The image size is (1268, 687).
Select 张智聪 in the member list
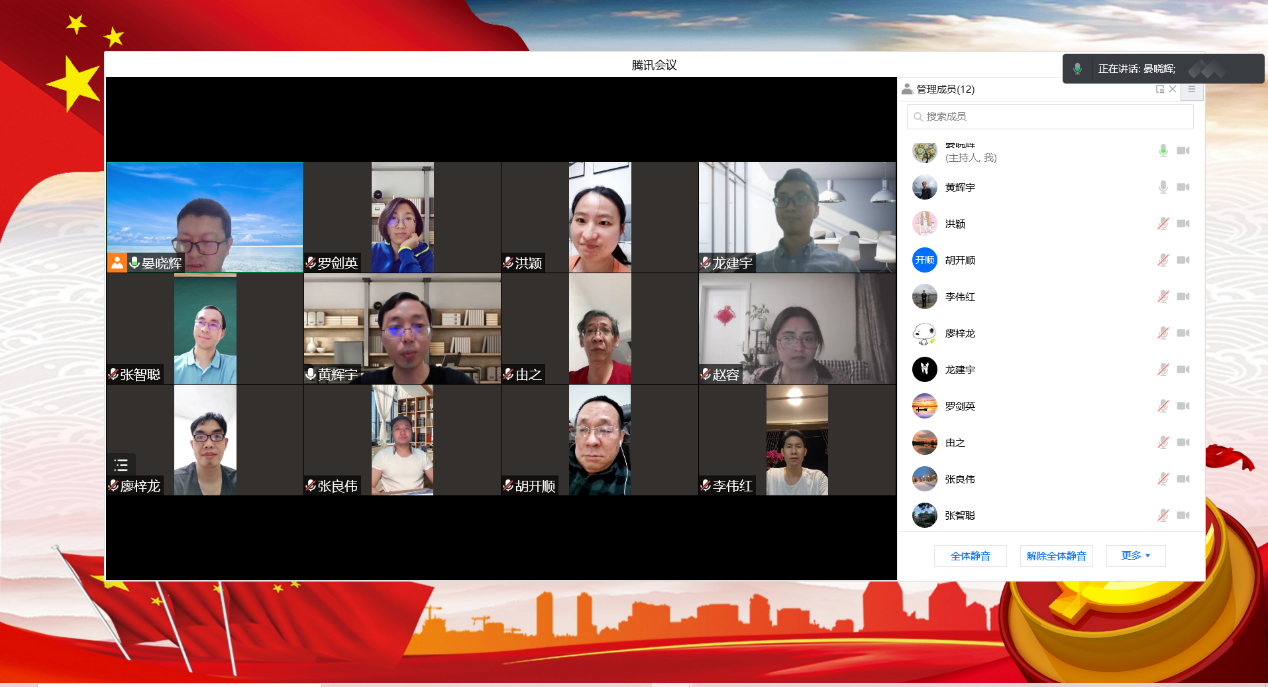click(960, 515)
